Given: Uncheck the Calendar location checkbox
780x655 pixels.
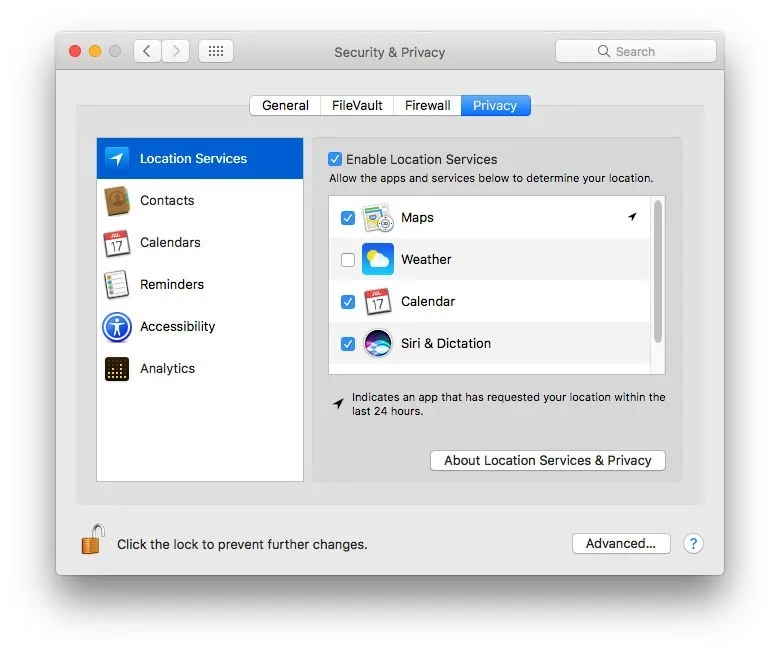Looking at the screenshot, I should tap(348, 302).
